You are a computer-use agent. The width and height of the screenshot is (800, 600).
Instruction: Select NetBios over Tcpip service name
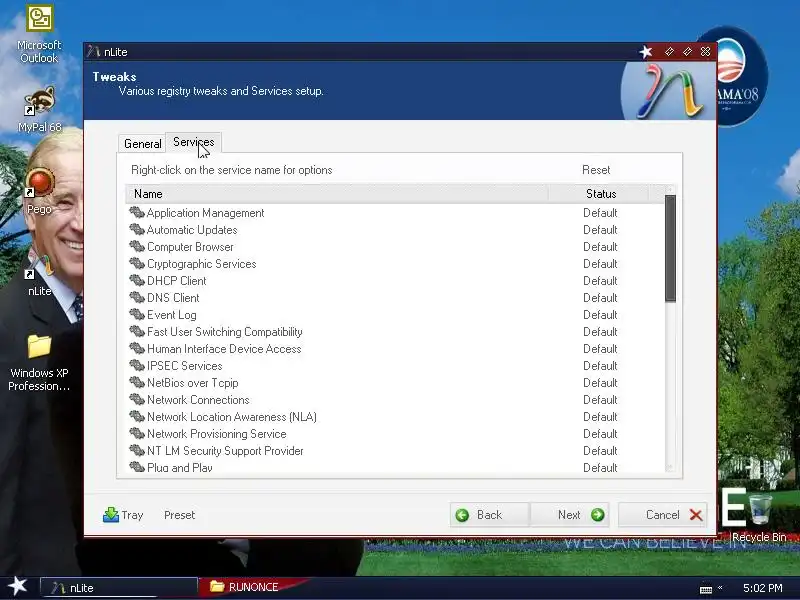(x=192, y=383)
